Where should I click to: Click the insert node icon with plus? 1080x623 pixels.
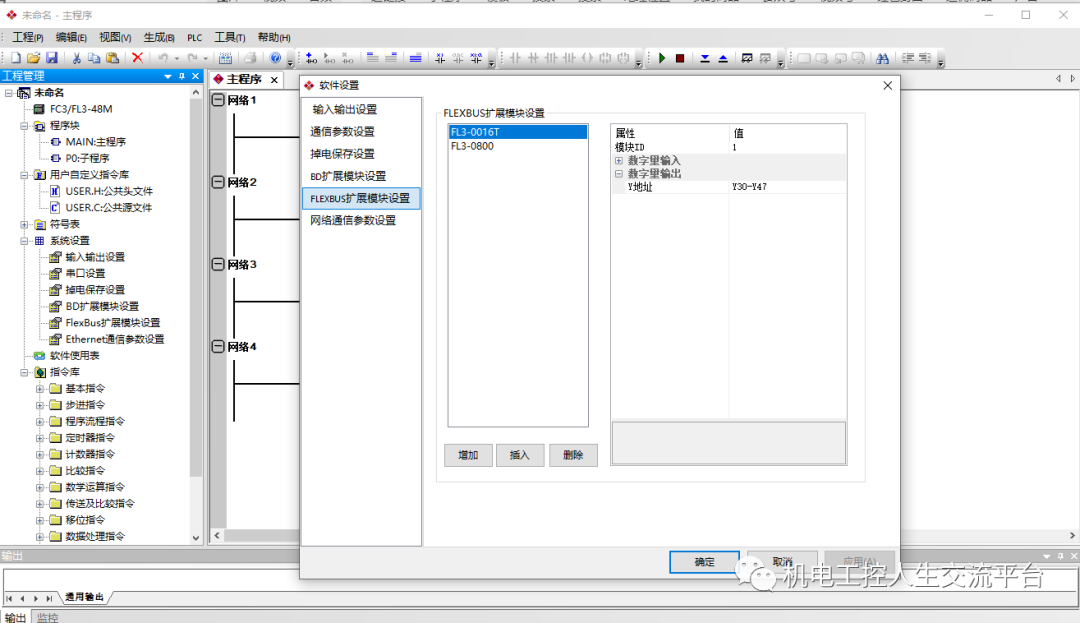click(x=311, y=59)
